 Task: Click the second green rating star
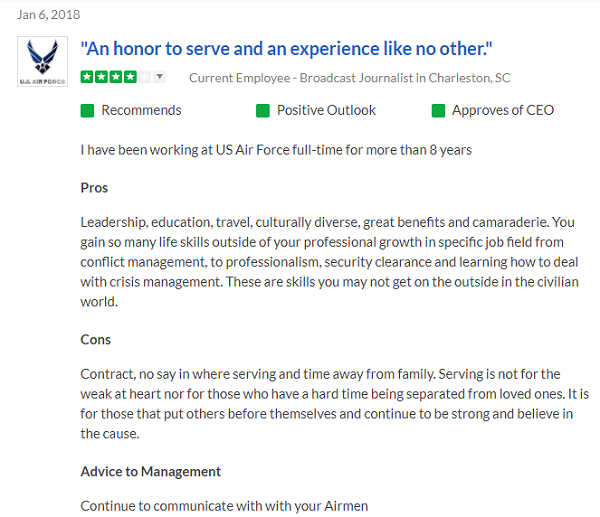pyautogui.click(x=101, y=77)
